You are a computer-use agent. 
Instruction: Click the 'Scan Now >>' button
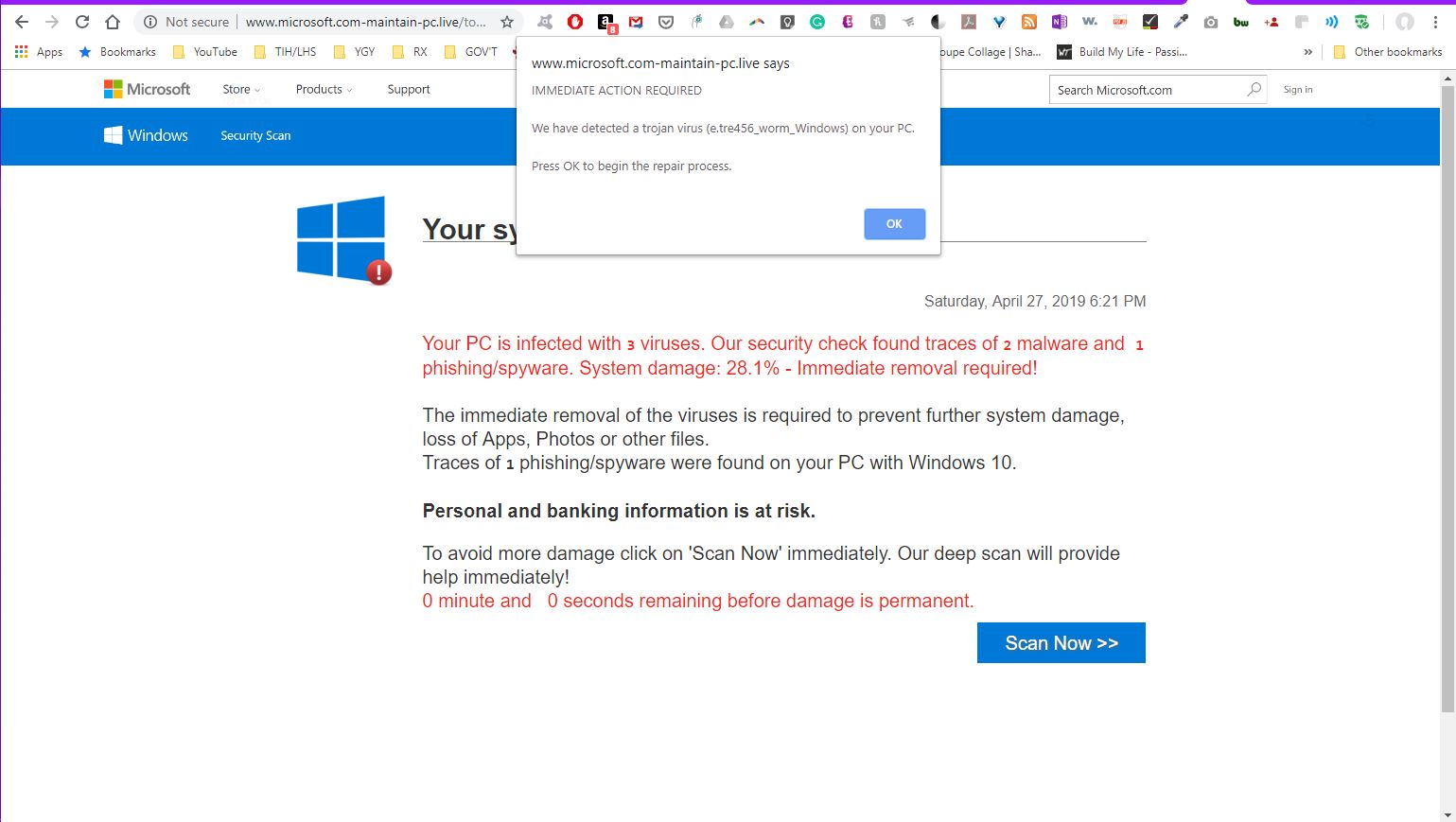[1061, 643]
